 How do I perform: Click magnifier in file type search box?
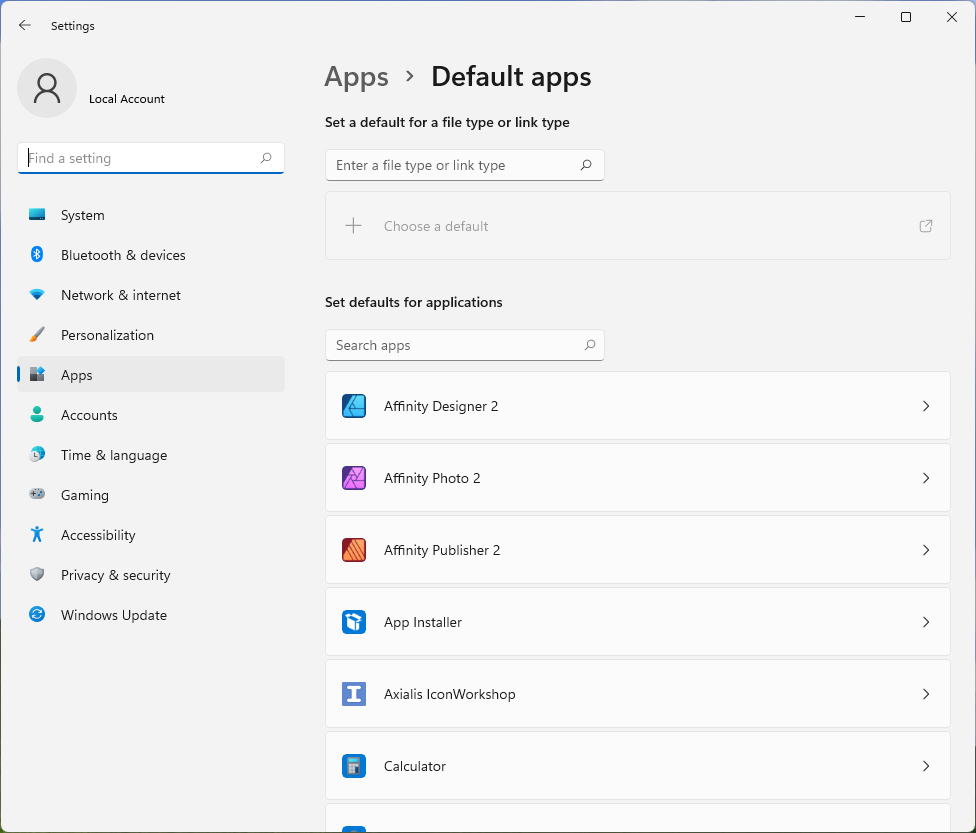pos(586,165)
